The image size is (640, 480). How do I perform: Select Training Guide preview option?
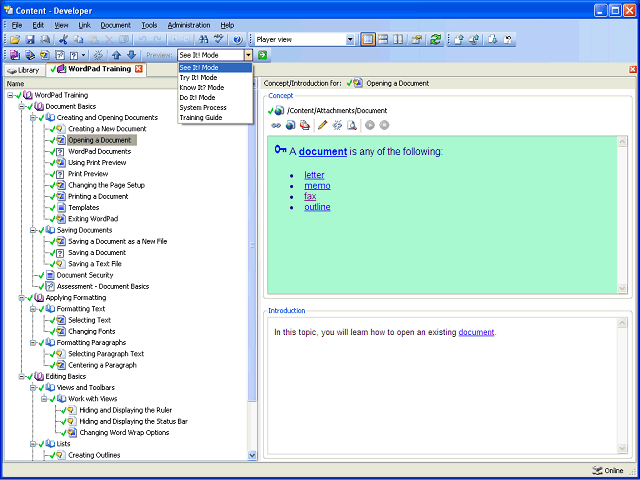coord(215,118)
